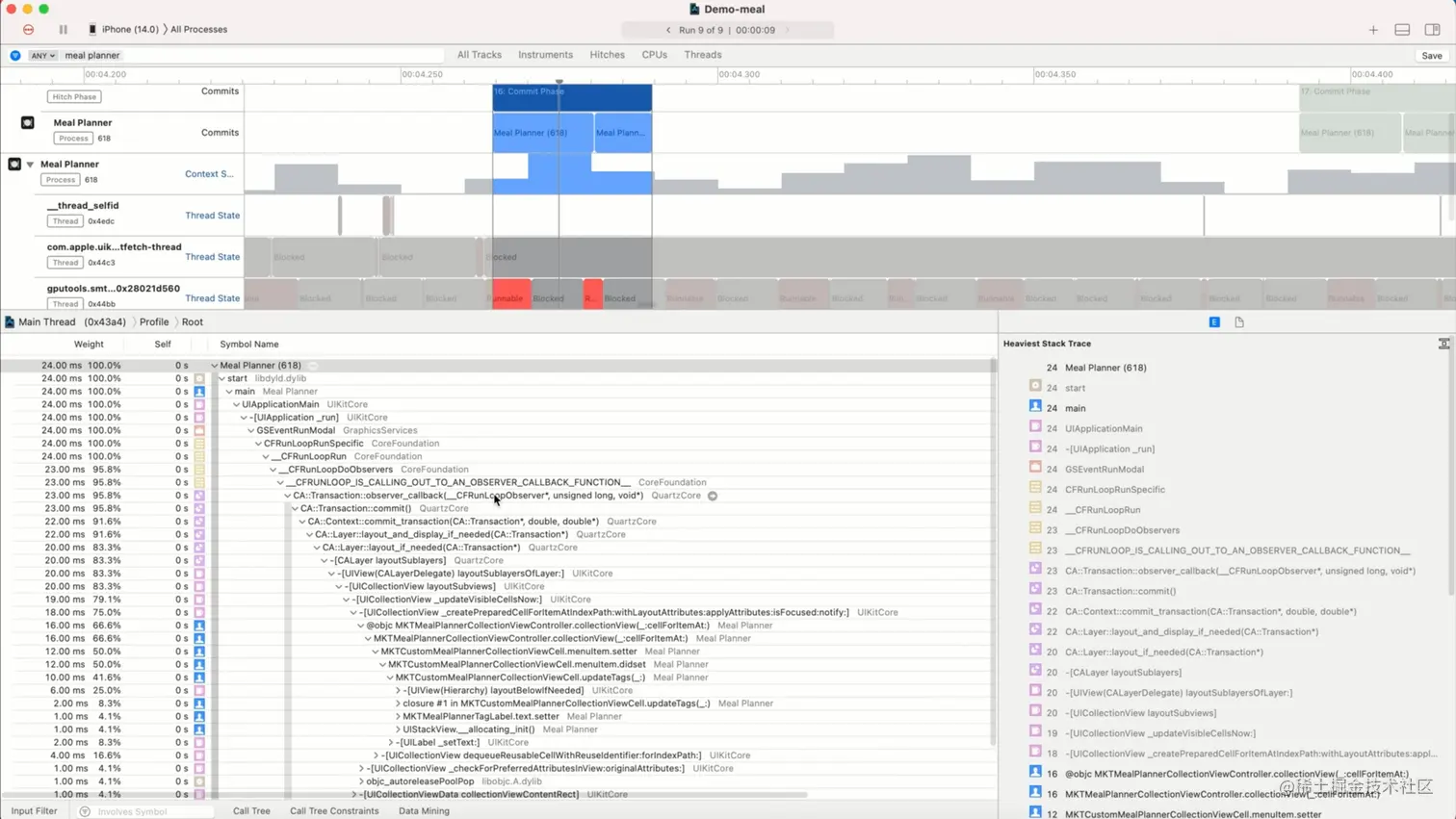
Task: Collapse the Meal Planner process track triangle
Action: point(30,165)
